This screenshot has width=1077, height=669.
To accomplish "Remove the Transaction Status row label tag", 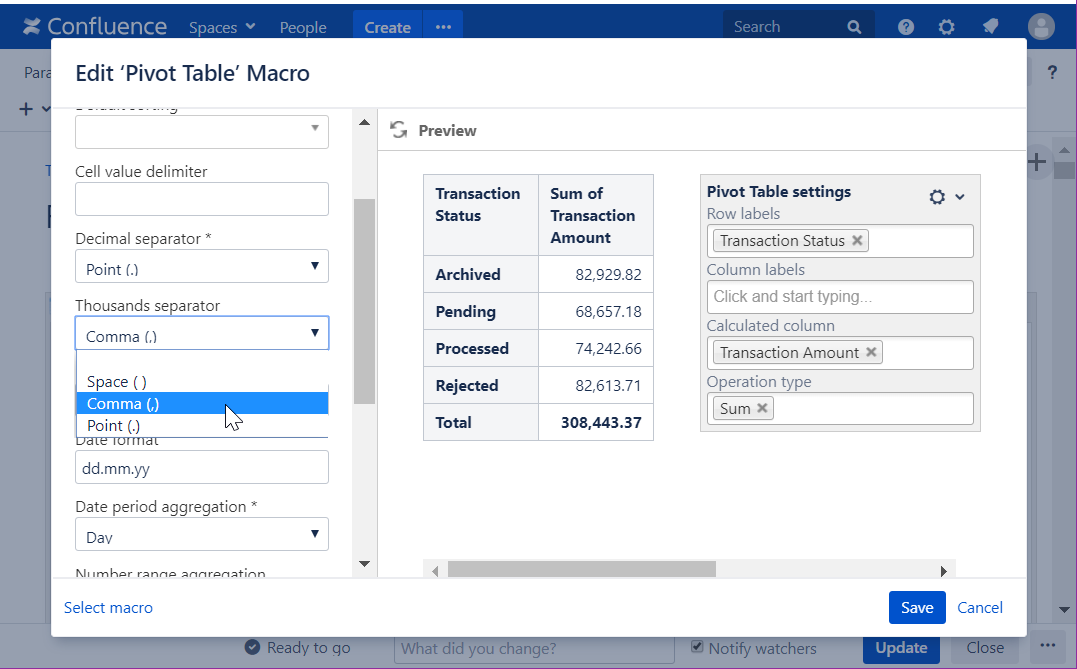I will click(857, 241).
